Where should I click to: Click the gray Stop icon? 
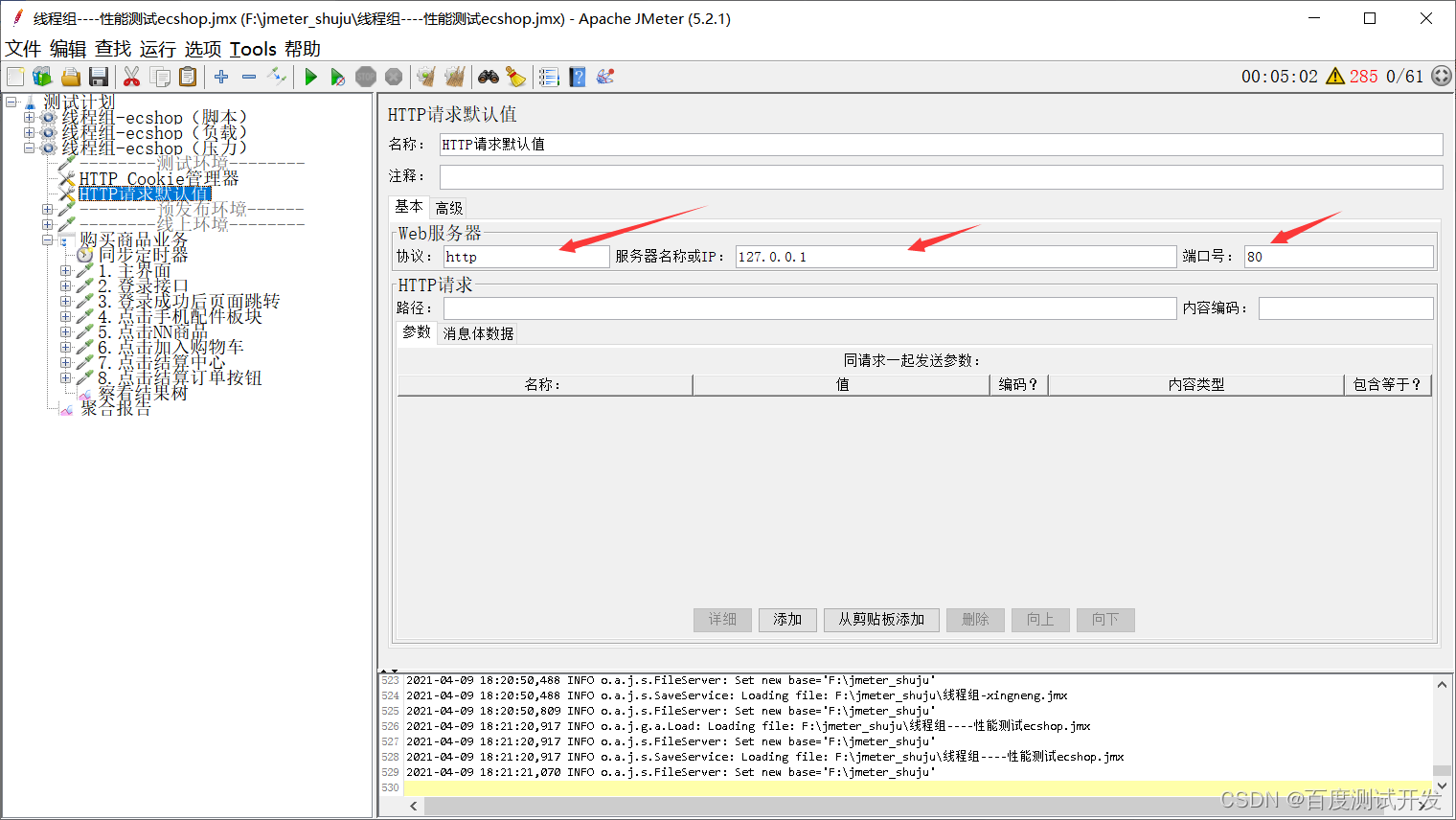[366, 77]
